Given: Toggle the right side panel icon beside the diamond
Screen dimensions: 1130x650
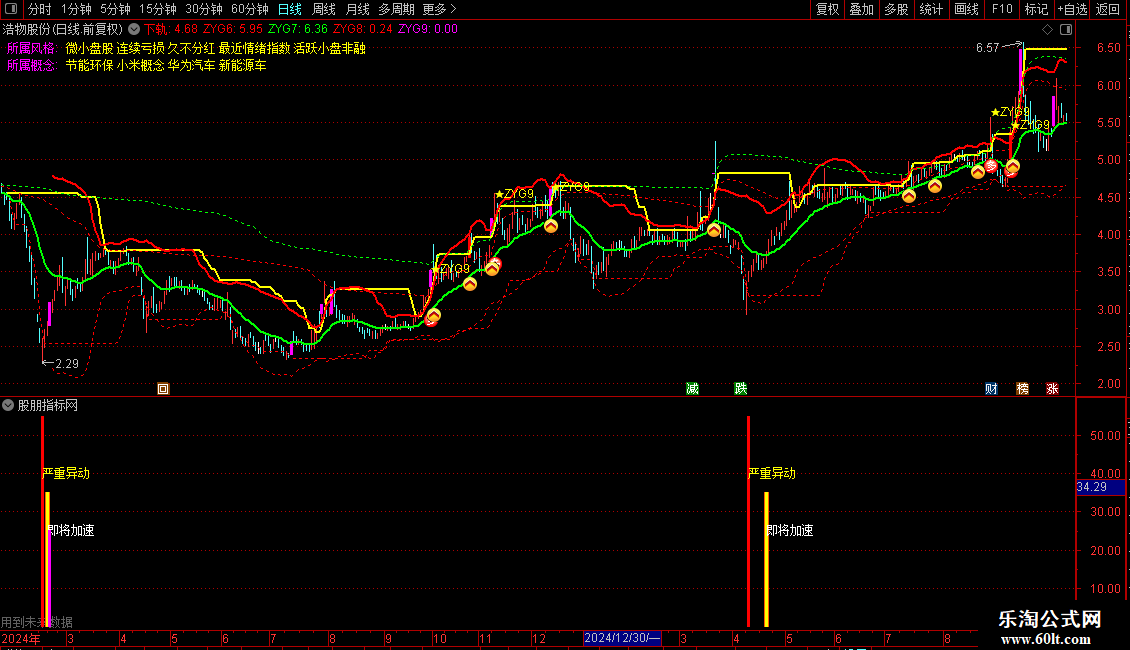Looking at the screenshot, I should pyautogui.click(x=1066, y=30).
